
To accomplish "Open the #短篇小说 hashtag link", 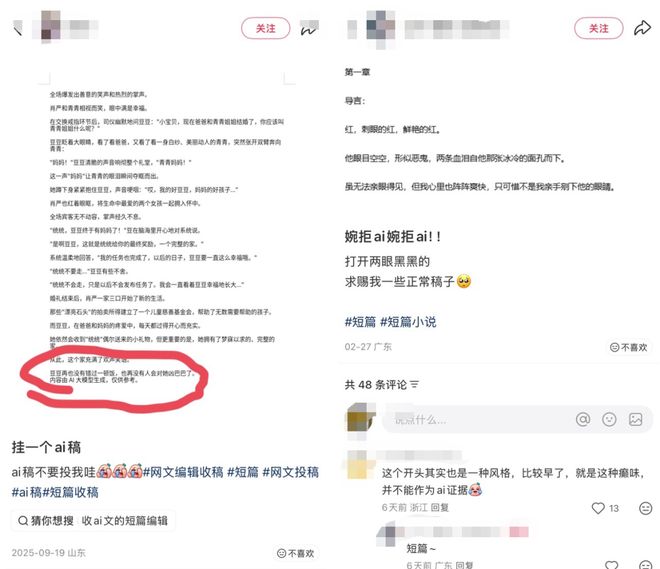I will coord(408,322).
